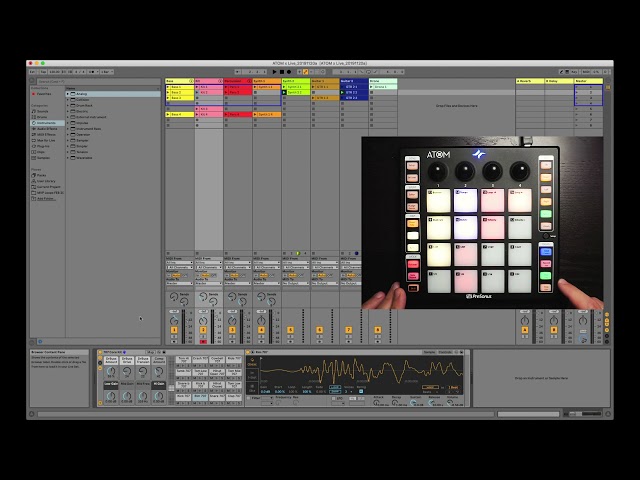Select Slice mode in Simpler
The width and height of the screenshot is (640, 480).
(x=252, y=388)
